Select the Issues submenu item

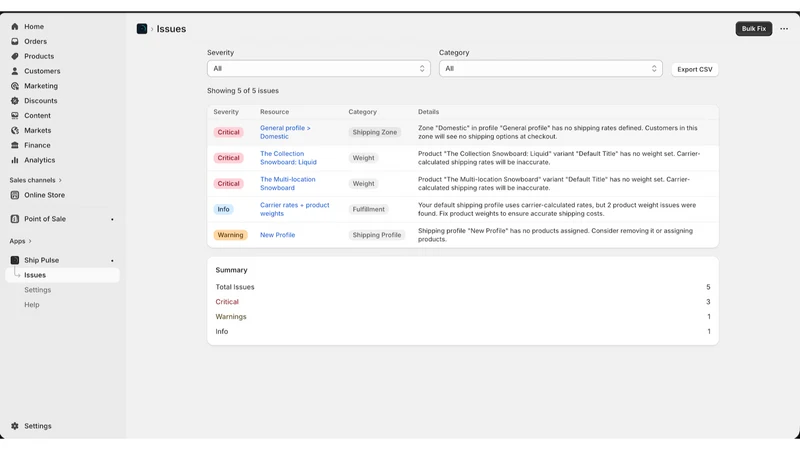pos(63,275)
